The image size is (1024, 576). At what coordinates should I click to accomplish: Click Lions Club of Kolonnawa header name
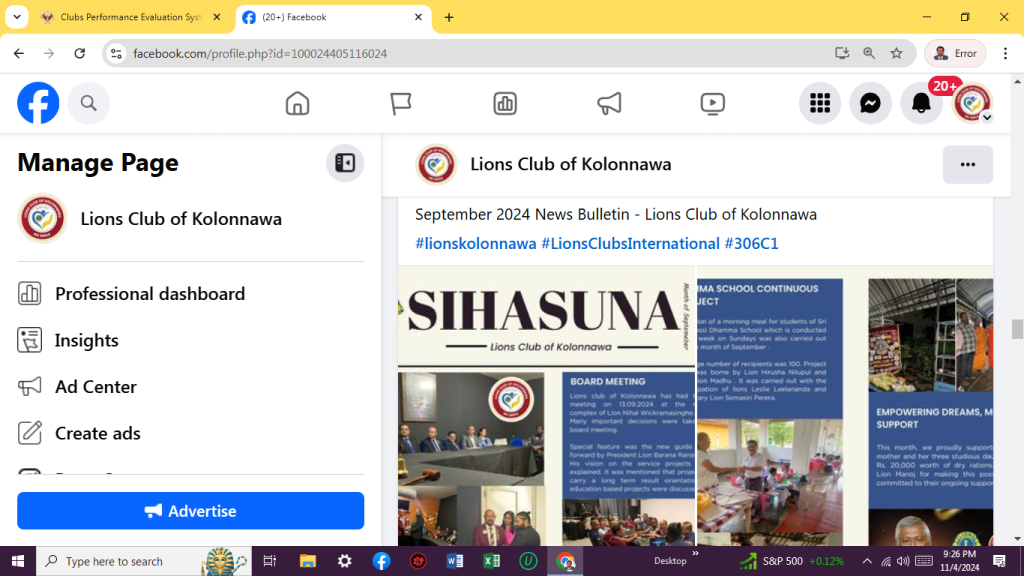click(x=571, y=165)
